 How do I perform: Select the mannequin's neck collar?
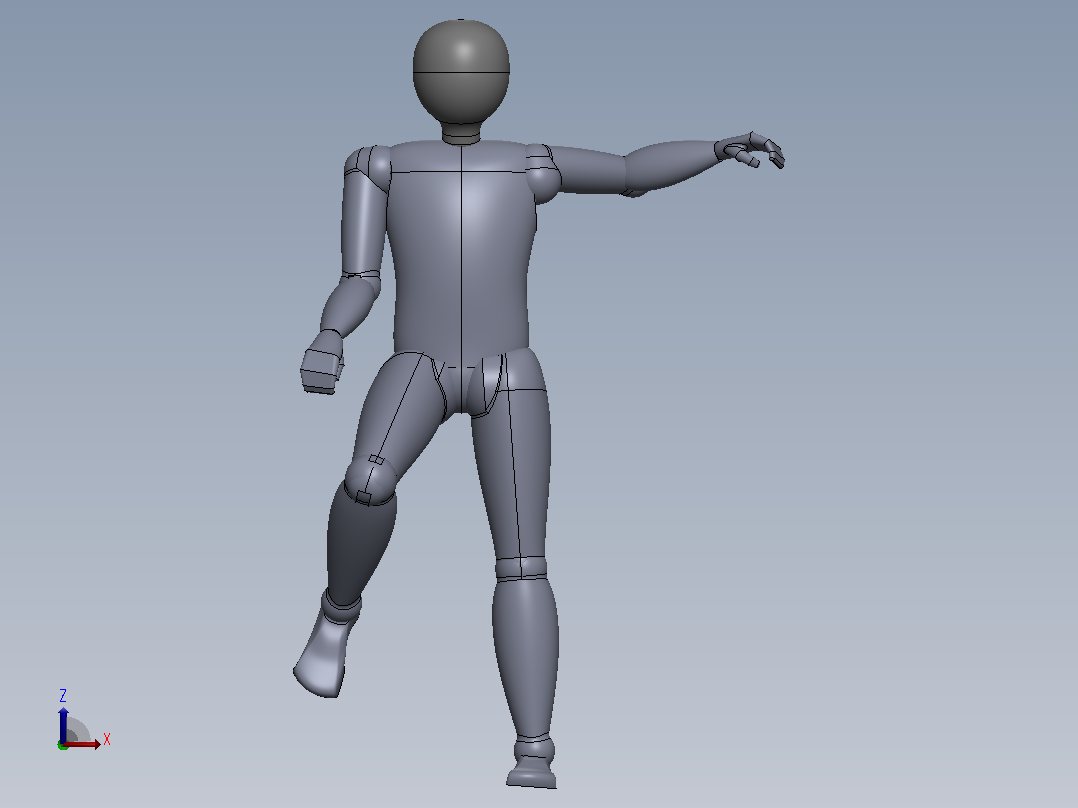[461, 133]
